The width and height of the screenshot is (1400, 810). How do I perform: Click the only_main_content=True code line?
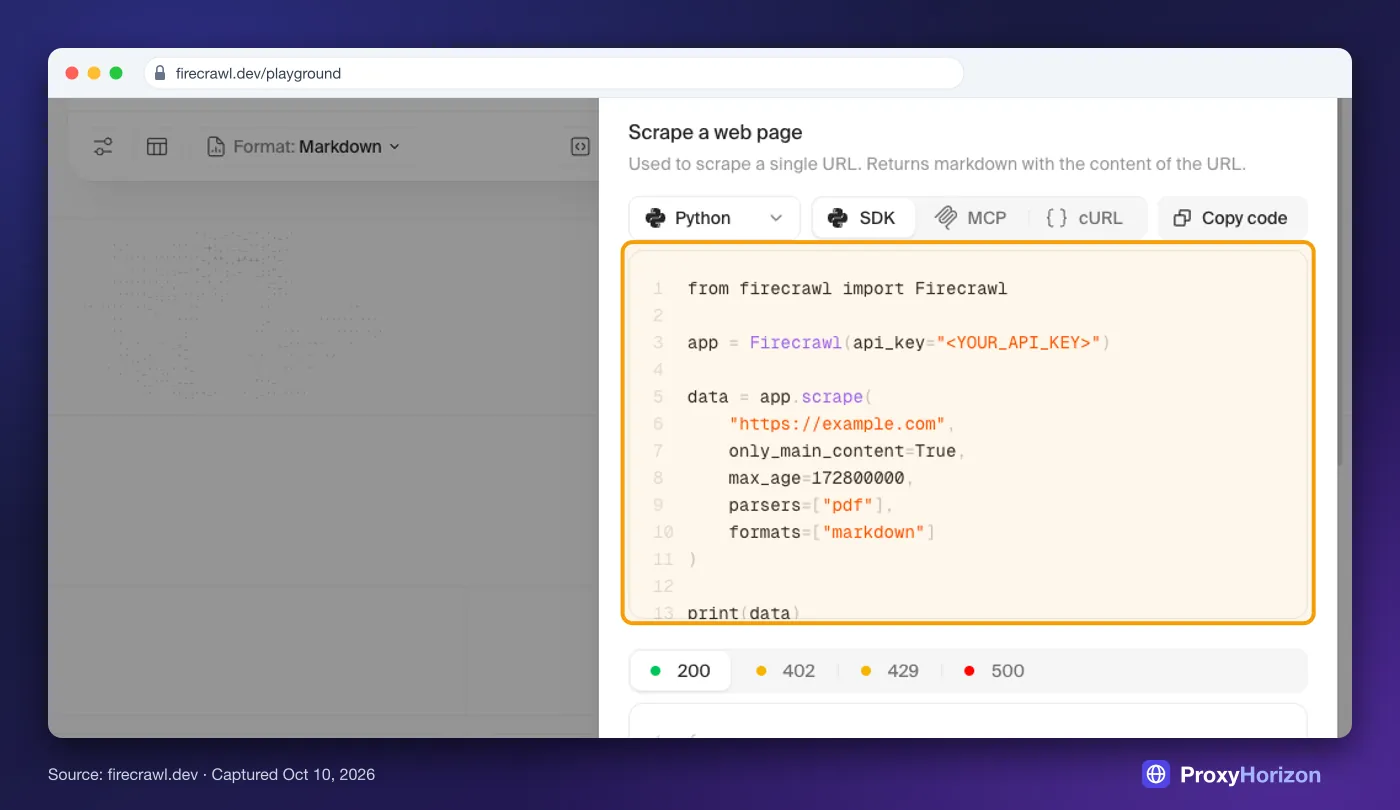pos(846,451)
